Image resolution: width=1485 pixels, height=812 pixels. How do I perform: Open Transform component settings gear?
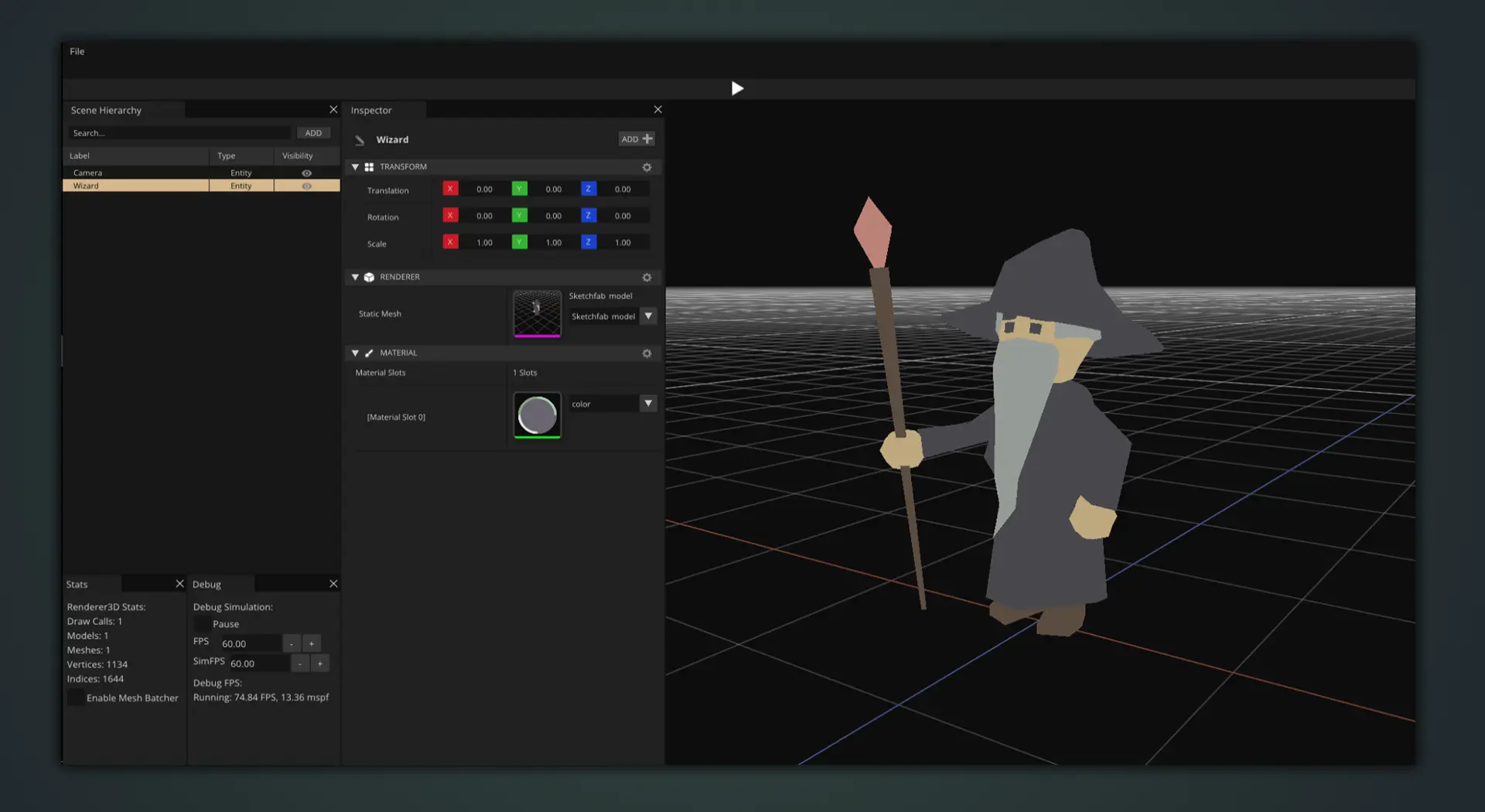[647, 167]
